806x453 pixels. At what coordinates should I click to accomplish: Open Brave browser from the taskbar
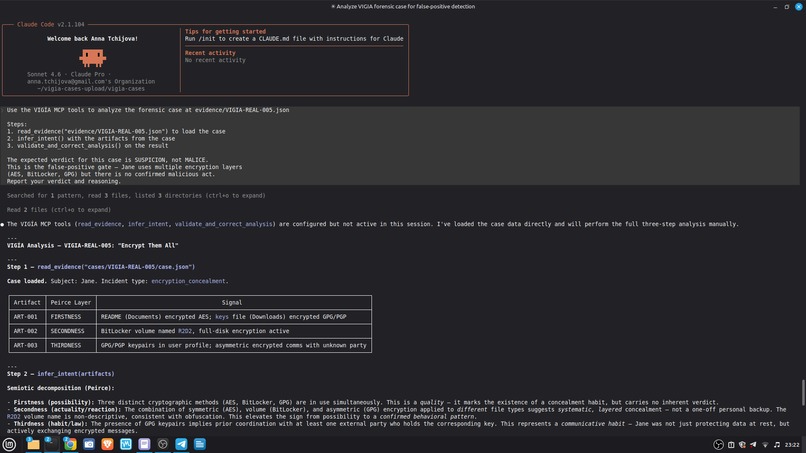[107, 444]
